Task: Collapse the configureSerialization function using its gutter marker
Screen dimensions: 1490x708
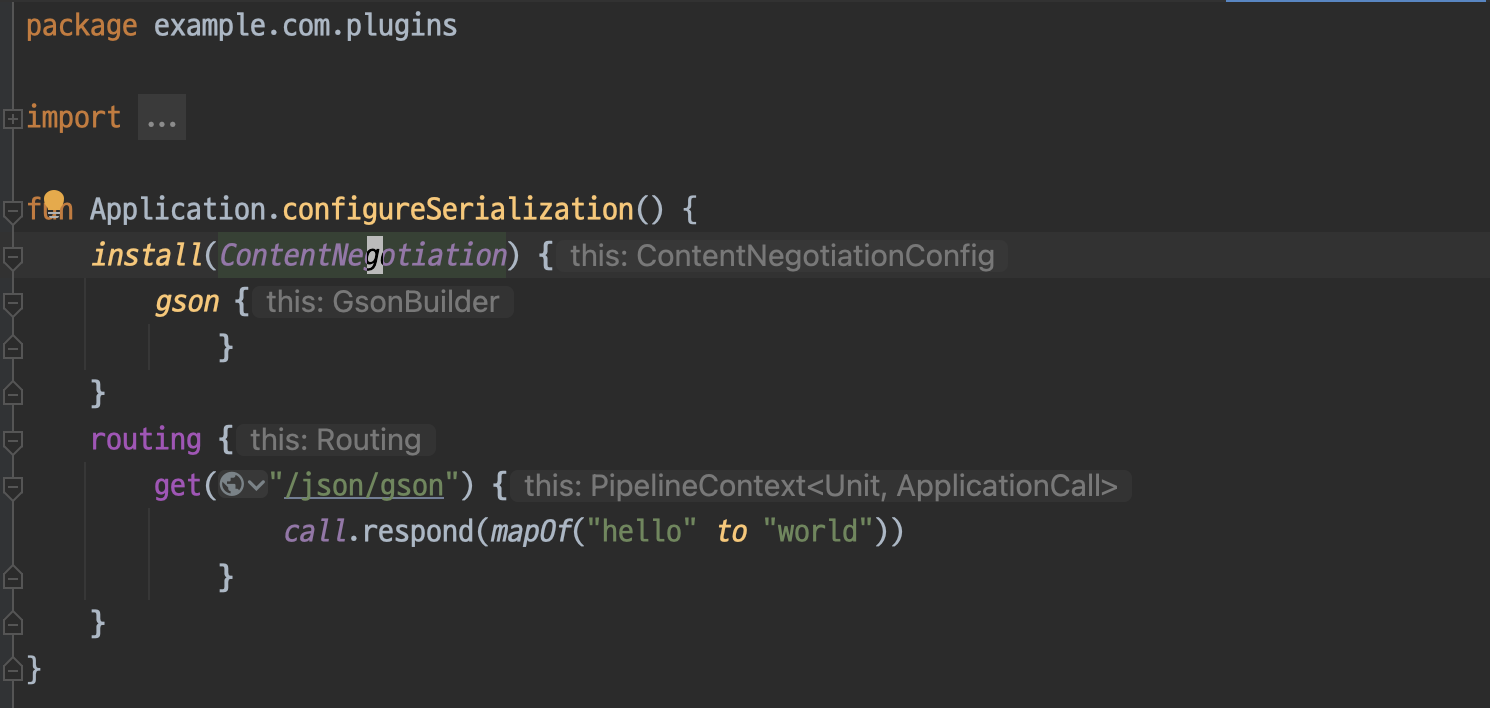Action: [x=12, y=211]
